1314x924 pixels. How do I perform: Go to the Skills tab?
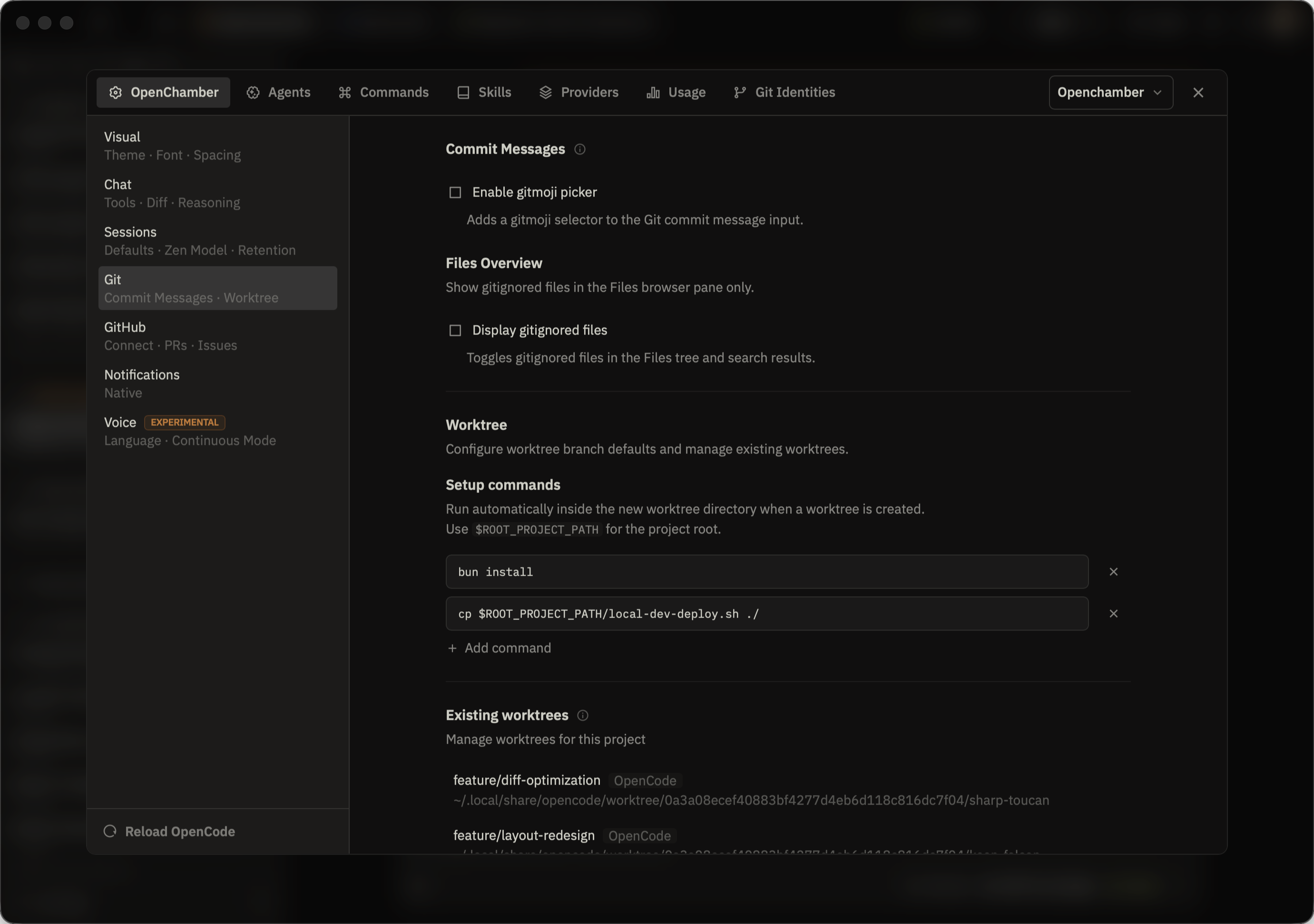(x=484, y=93)
